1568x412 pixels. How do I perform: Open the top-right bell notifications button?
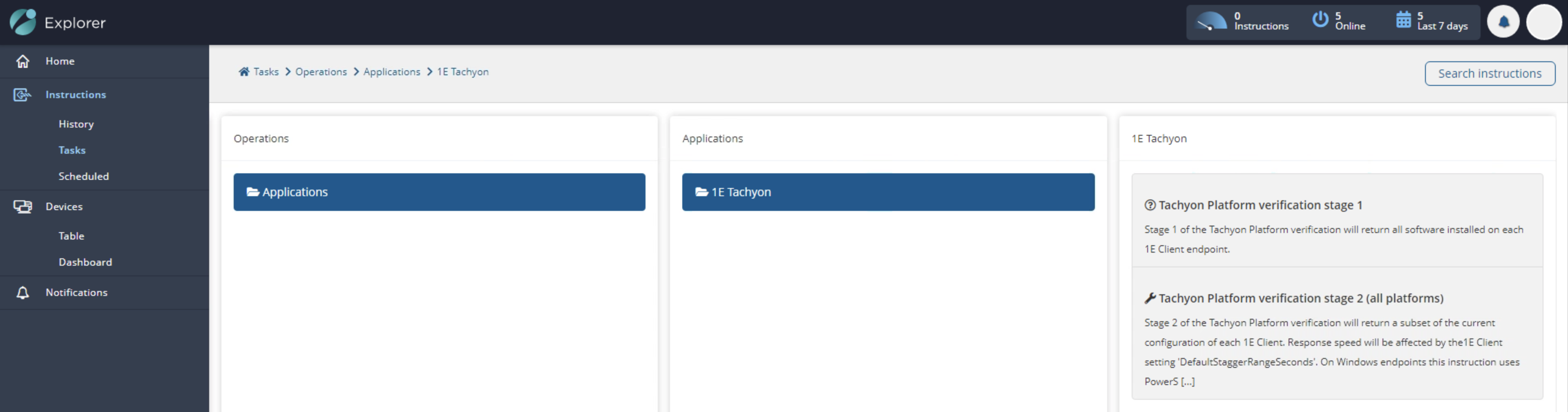coord(1503,22)
